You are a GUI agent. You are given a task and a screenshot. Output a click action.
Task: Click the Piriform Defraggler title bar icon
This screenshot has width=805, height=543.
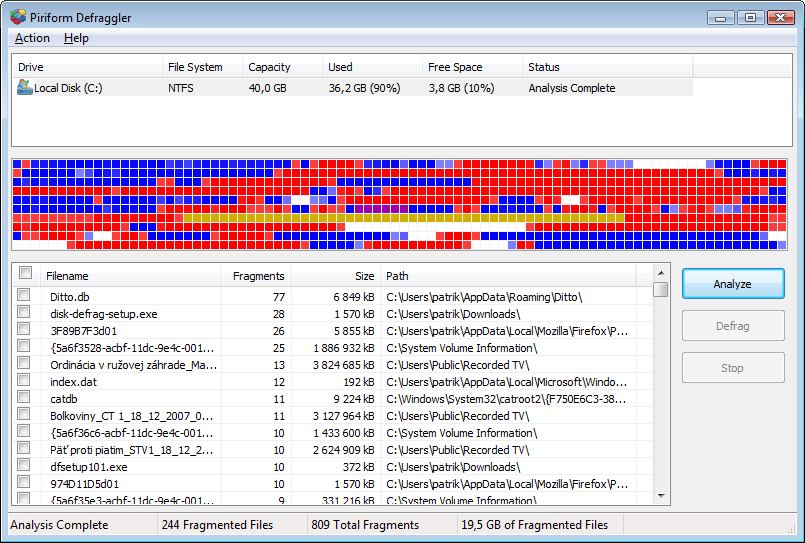pyautogui.click(x=18, y=17)
